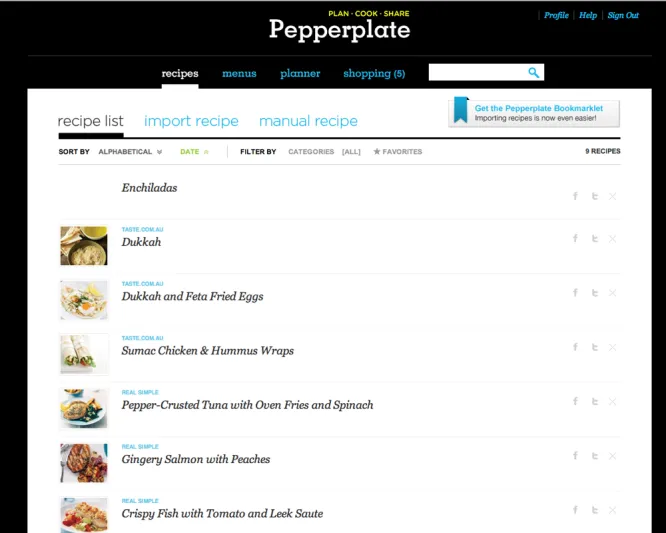Open the menus tab

tap(239, 73)
